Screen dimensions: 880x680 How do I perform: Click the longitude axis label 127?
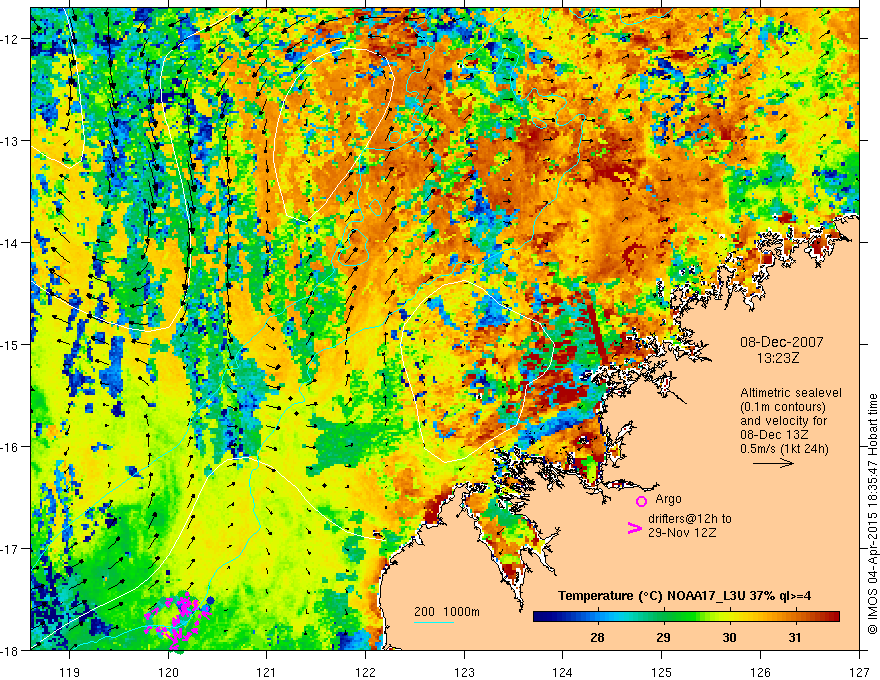click(x=859, y=673)
